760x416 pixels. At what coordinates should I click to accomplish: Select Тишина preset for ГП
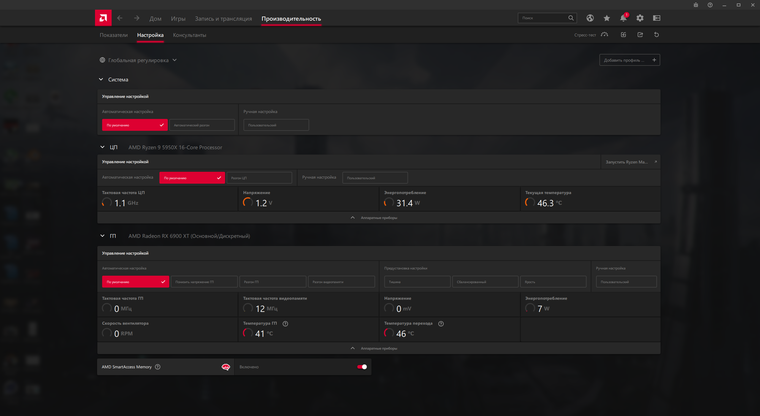point(417,282)
